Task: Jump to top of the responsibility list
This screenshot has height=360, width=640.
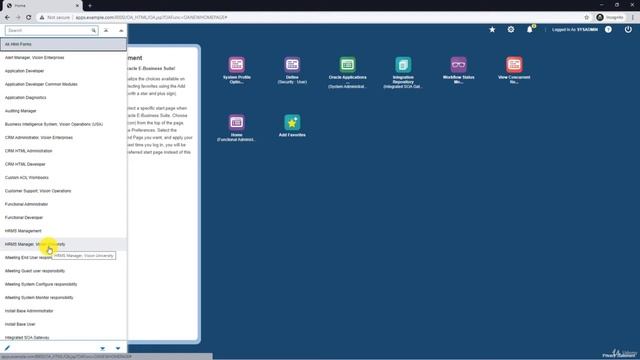Action: click(x=106, y=31)
